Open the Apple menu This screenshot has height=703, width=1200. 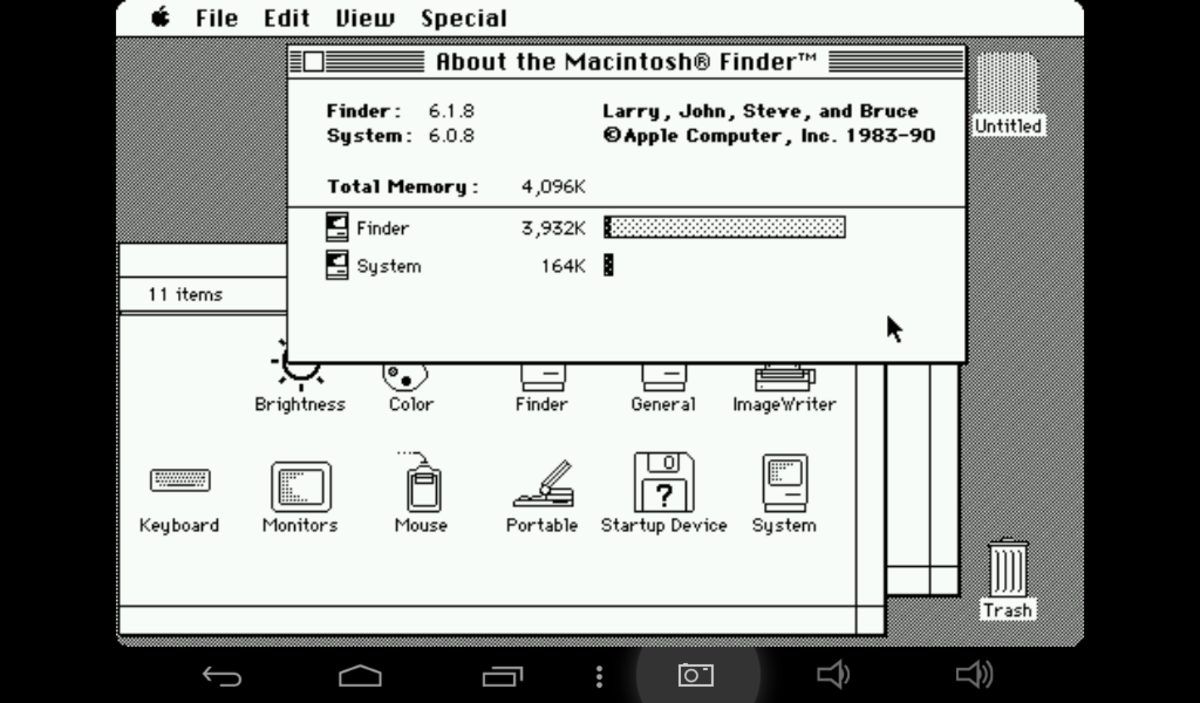click(x=160, y=17)
